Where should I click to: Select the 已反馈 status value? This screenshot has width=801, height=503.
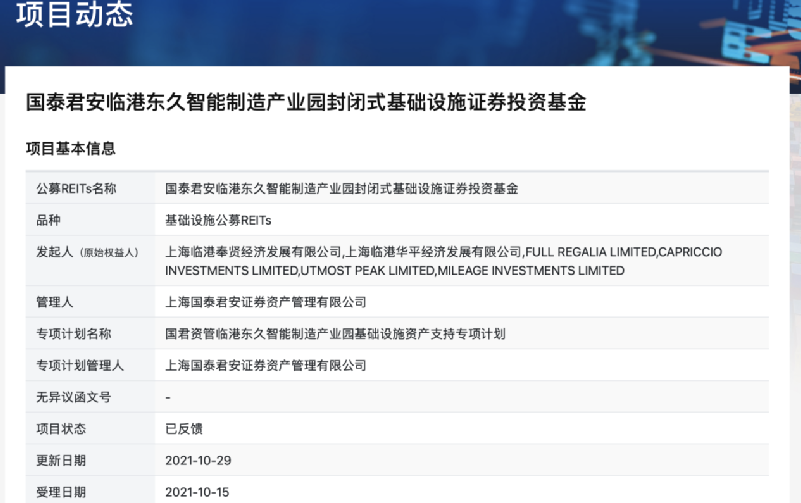click(184, 428)
